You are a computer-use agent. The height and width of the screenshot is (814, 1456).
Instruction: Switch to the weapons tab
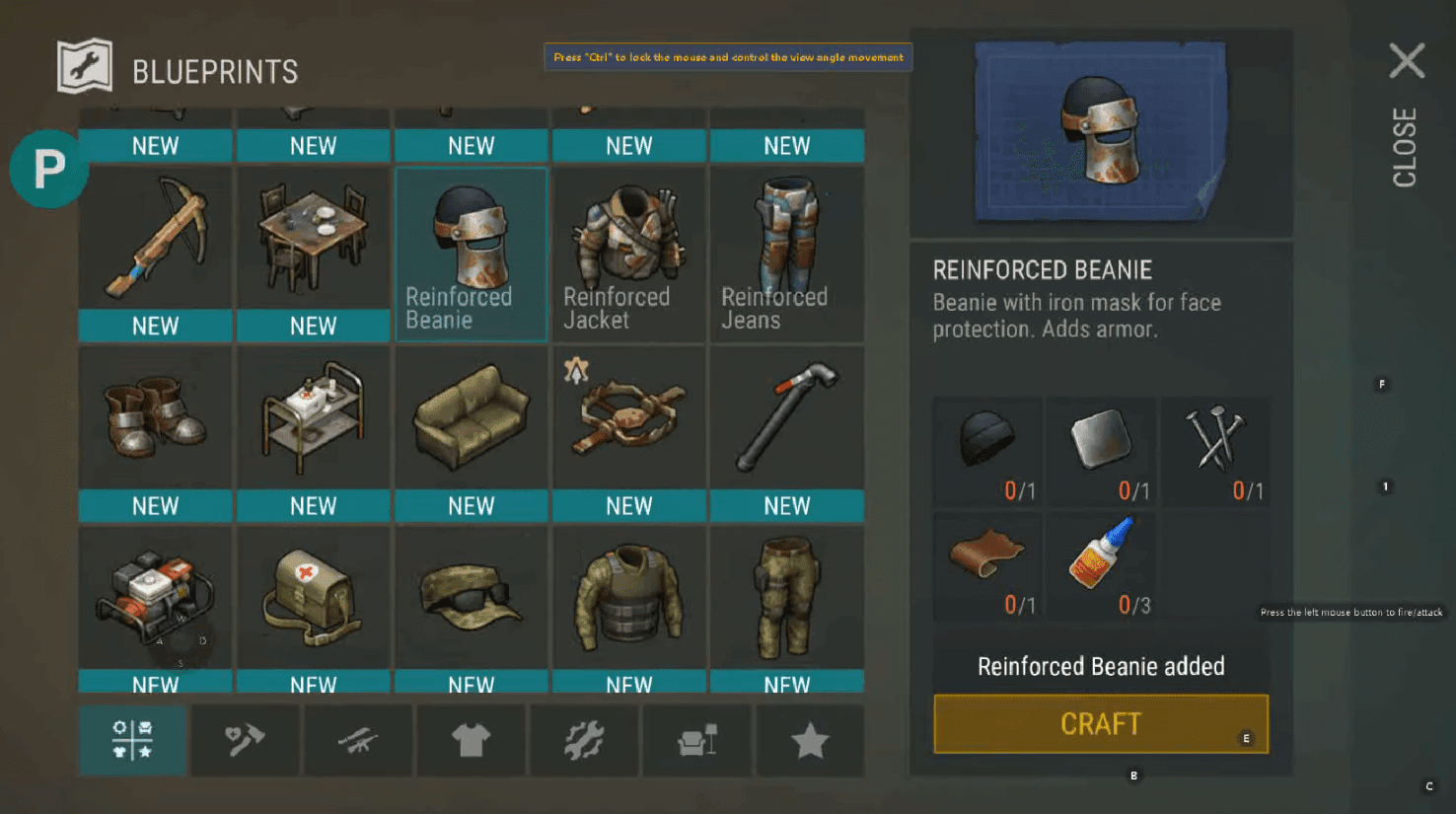(x=358, y=740)
